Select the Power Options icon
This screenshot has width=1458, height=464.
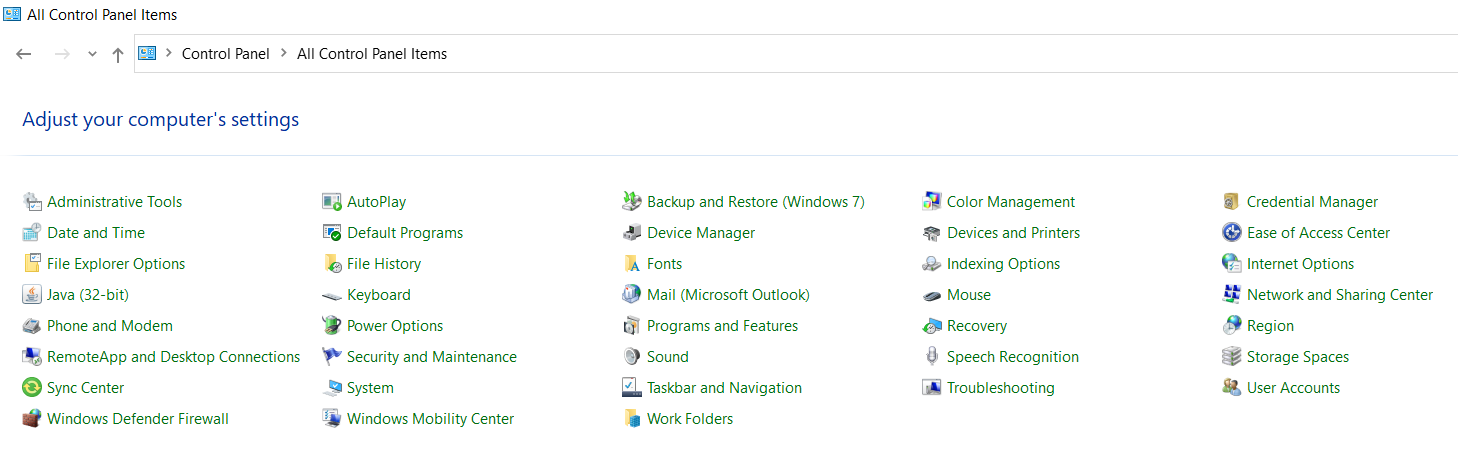tap(331, 326)
